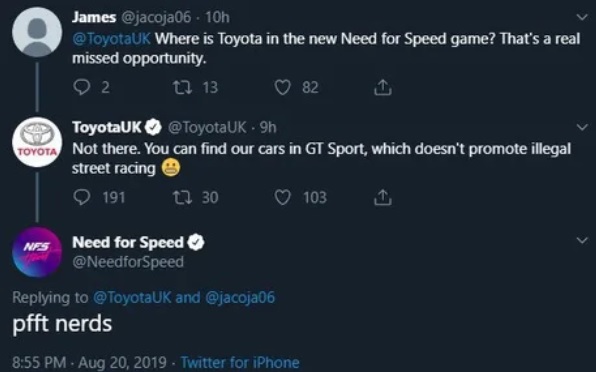Like James's tweet showing 82 likes
Screen dimensions: 596x372
(282, 87)
